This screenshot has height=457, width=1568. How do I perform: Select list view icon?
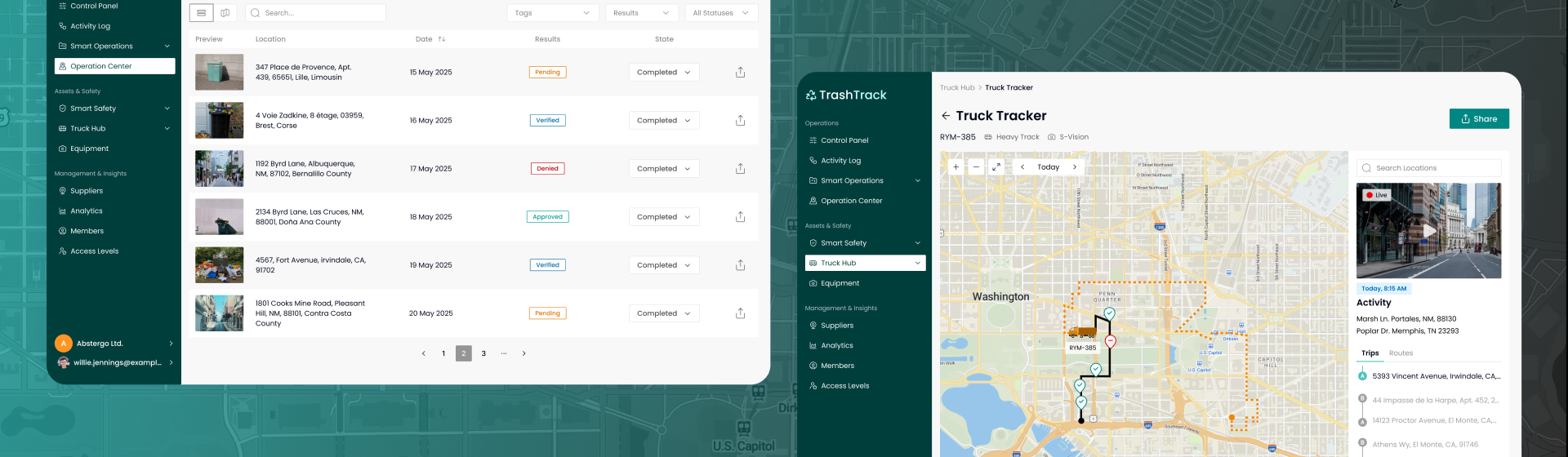point(201,13)
